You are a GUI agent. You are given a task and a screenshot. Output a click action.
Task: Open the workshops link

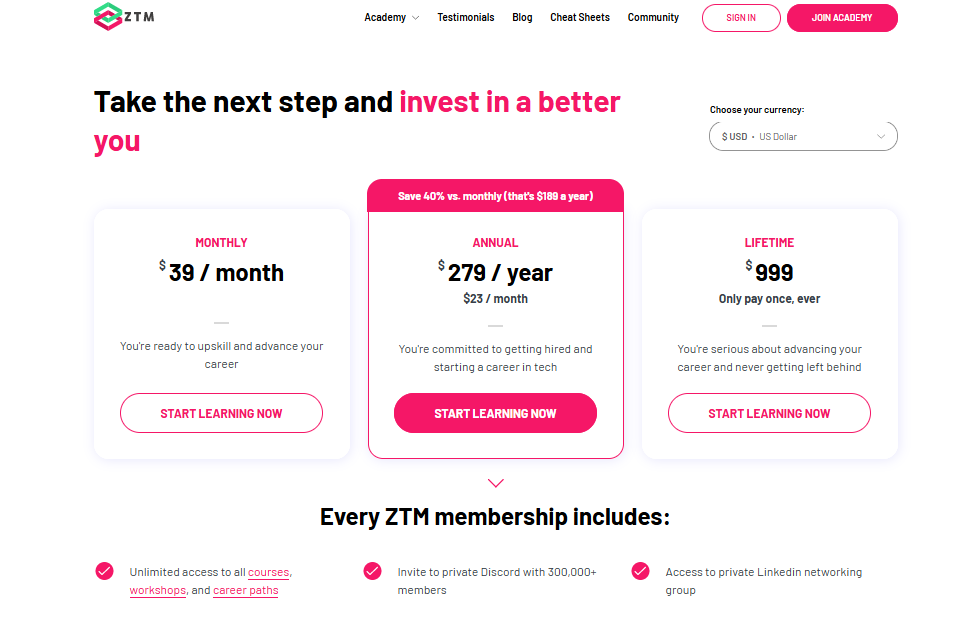[x=157, y=590]
